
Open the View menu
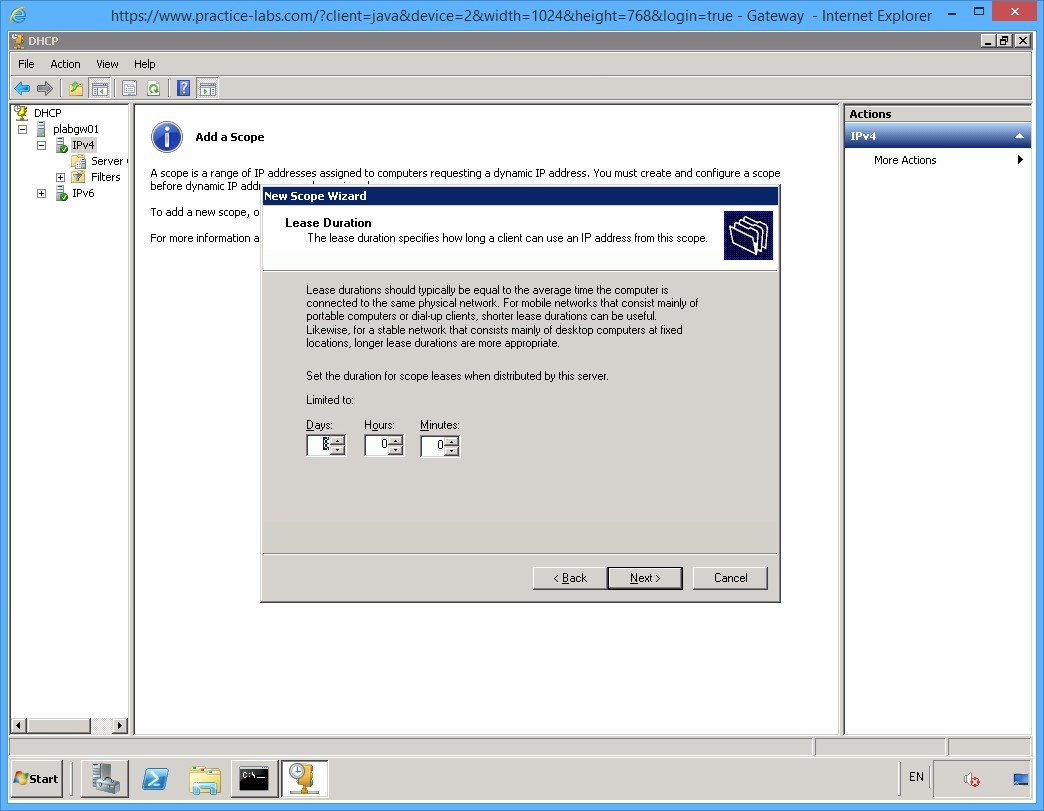106,63
